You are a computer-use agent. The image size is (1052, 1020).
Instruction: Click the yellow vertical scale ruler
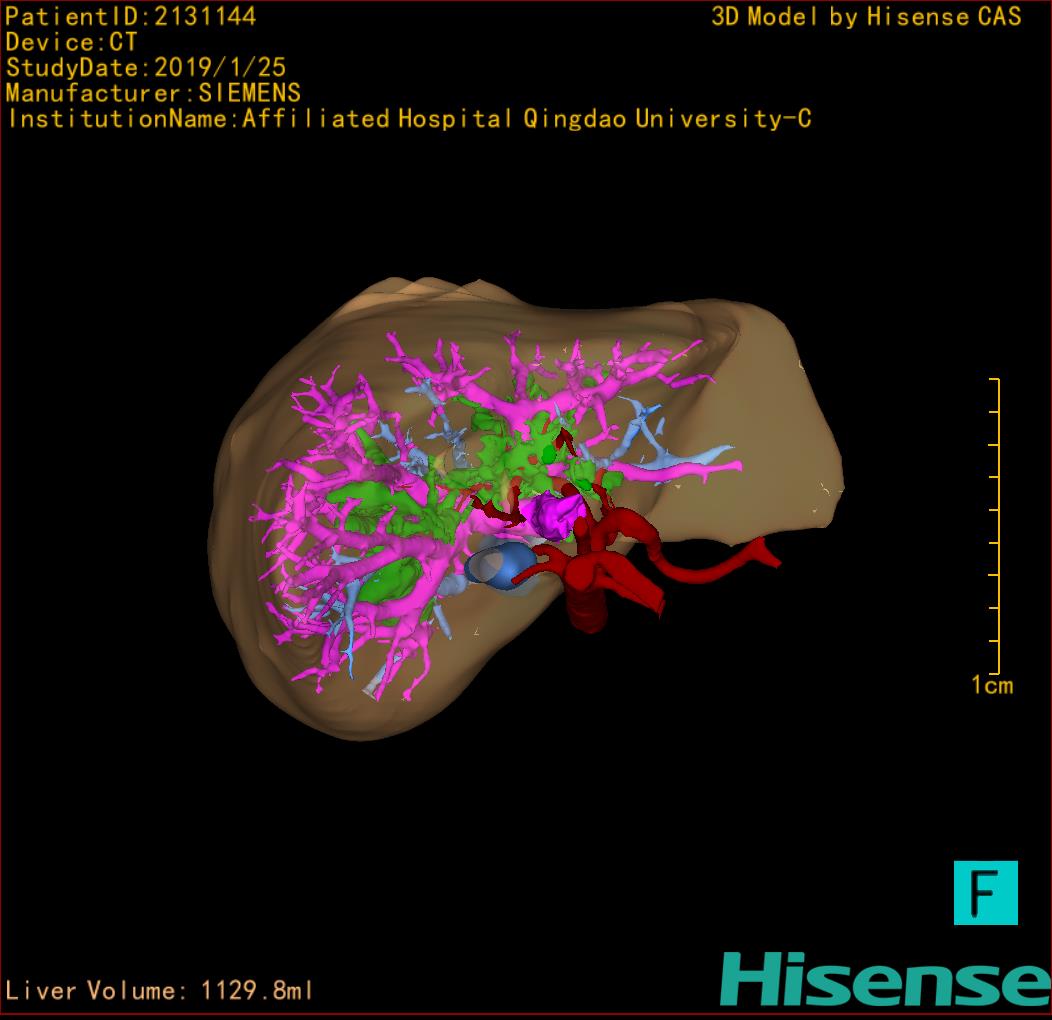996,526
